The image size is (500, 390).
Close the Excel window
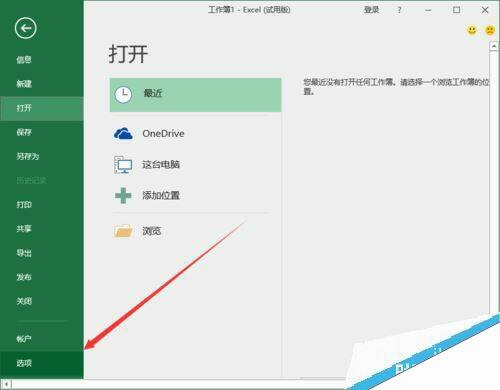485,10
